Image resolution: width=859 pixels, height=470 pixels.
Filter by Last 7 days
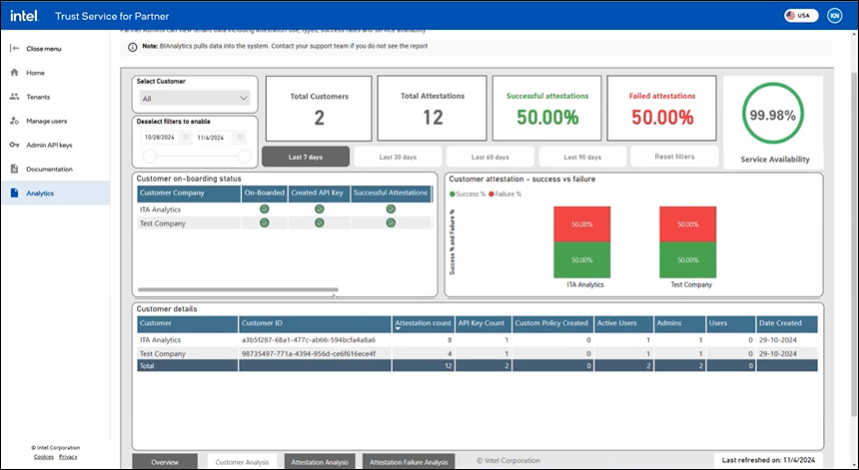tap(306, 157)
